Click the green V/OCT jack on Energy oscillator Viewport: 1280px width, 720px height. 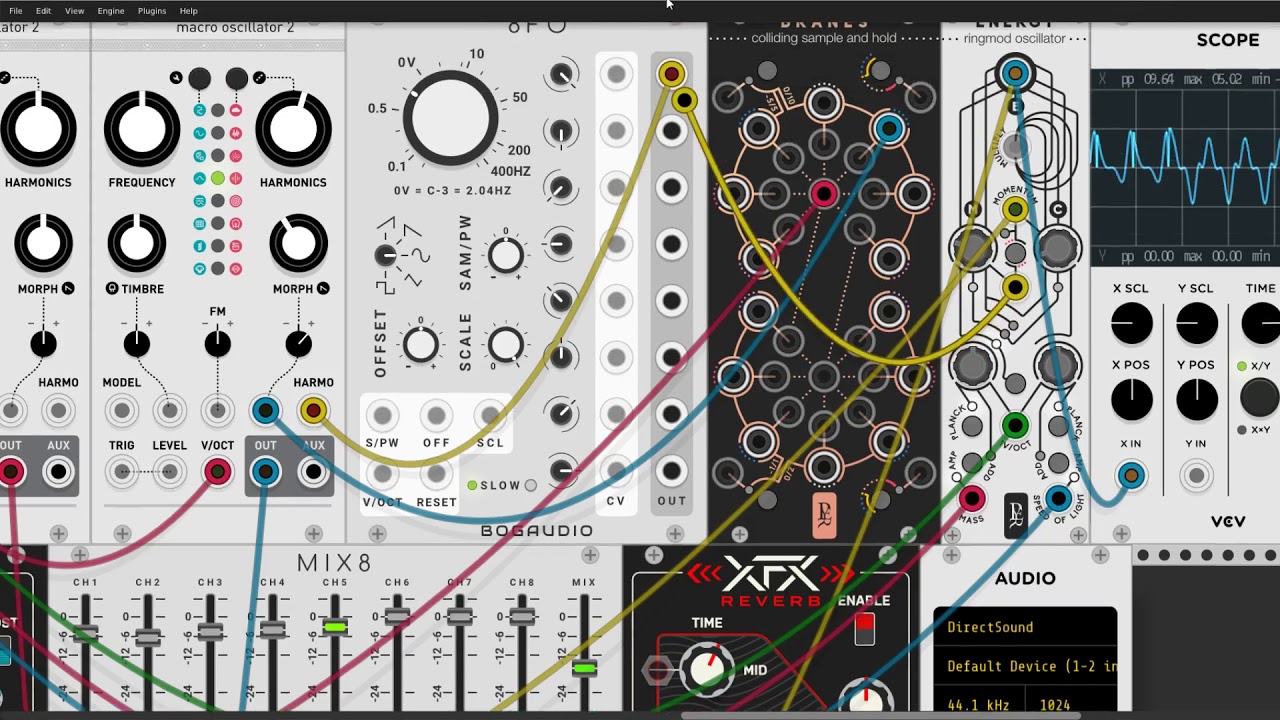click(x=1015, y=426)
